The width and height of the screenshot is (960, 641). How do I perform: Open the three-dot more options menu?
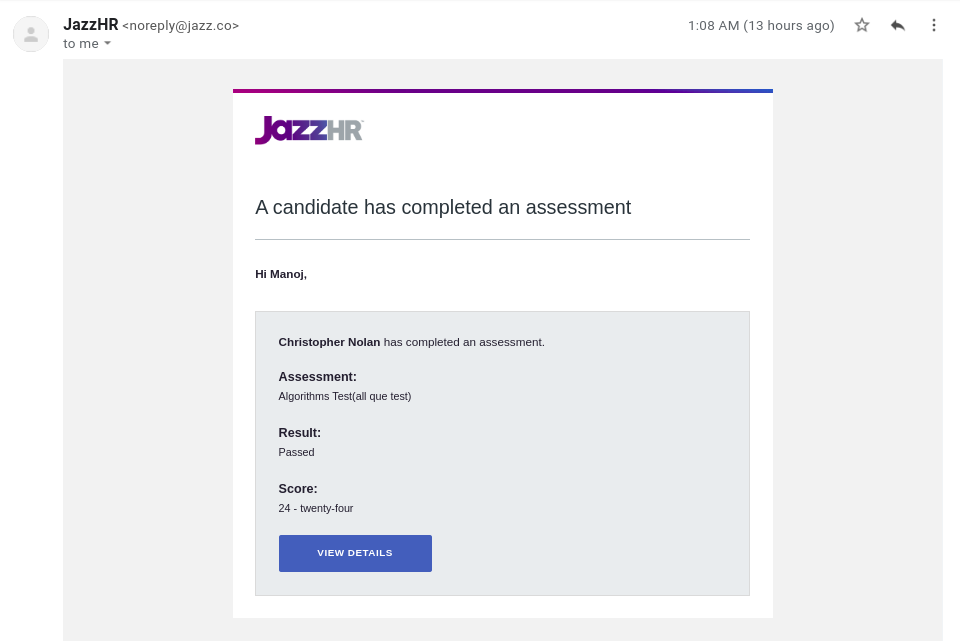pos(934,25)
